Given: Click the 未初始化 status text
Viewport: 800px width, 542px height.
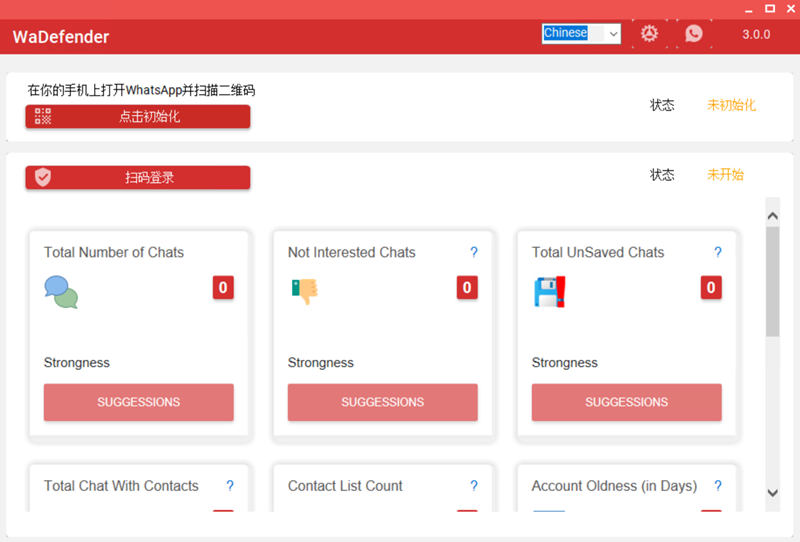Looking at the screenshot, I should pos(731,105).
